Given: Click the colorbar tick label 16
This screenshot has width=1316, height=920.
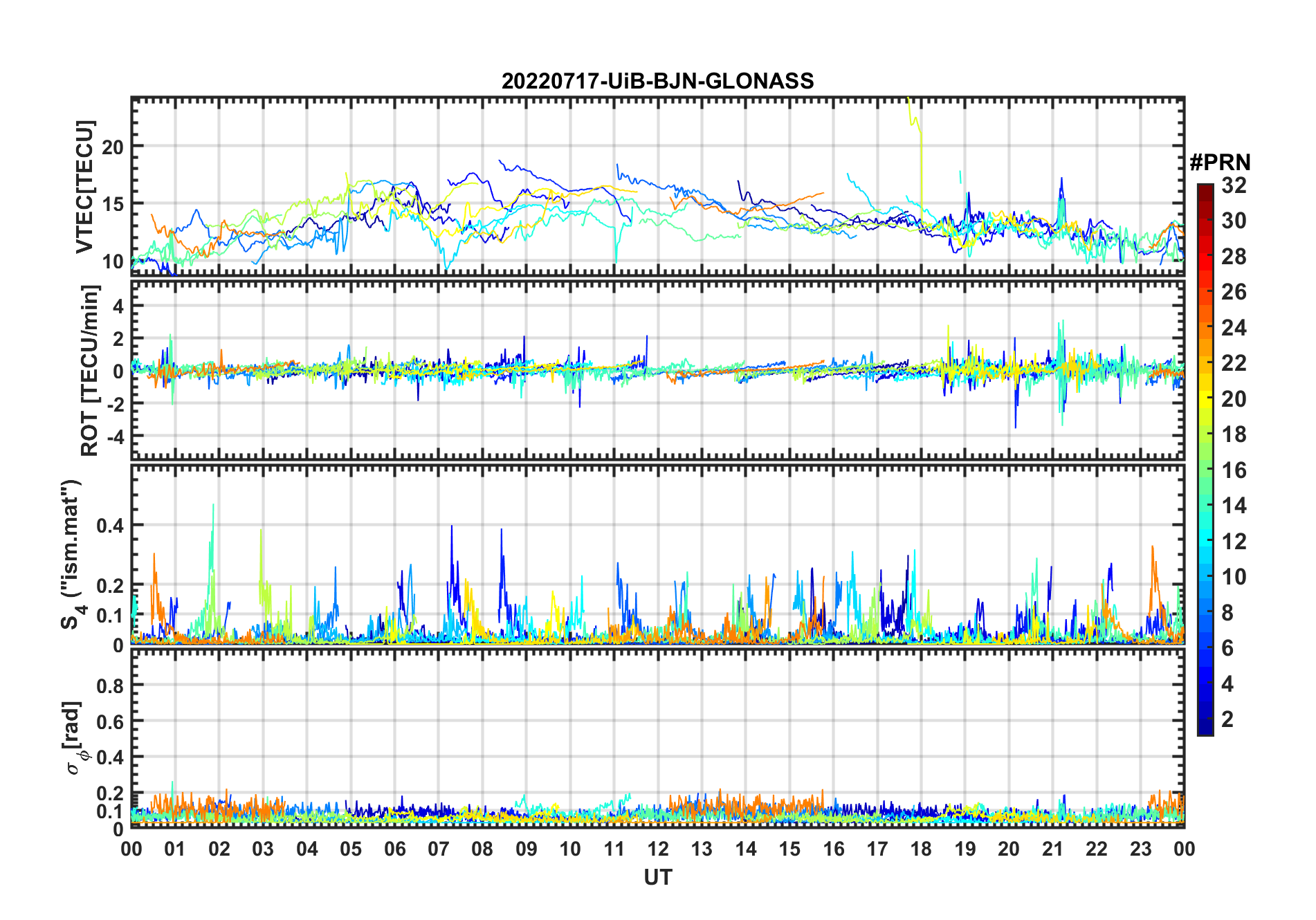Looking at the screenshot, I should click(x=1234, y=470).
